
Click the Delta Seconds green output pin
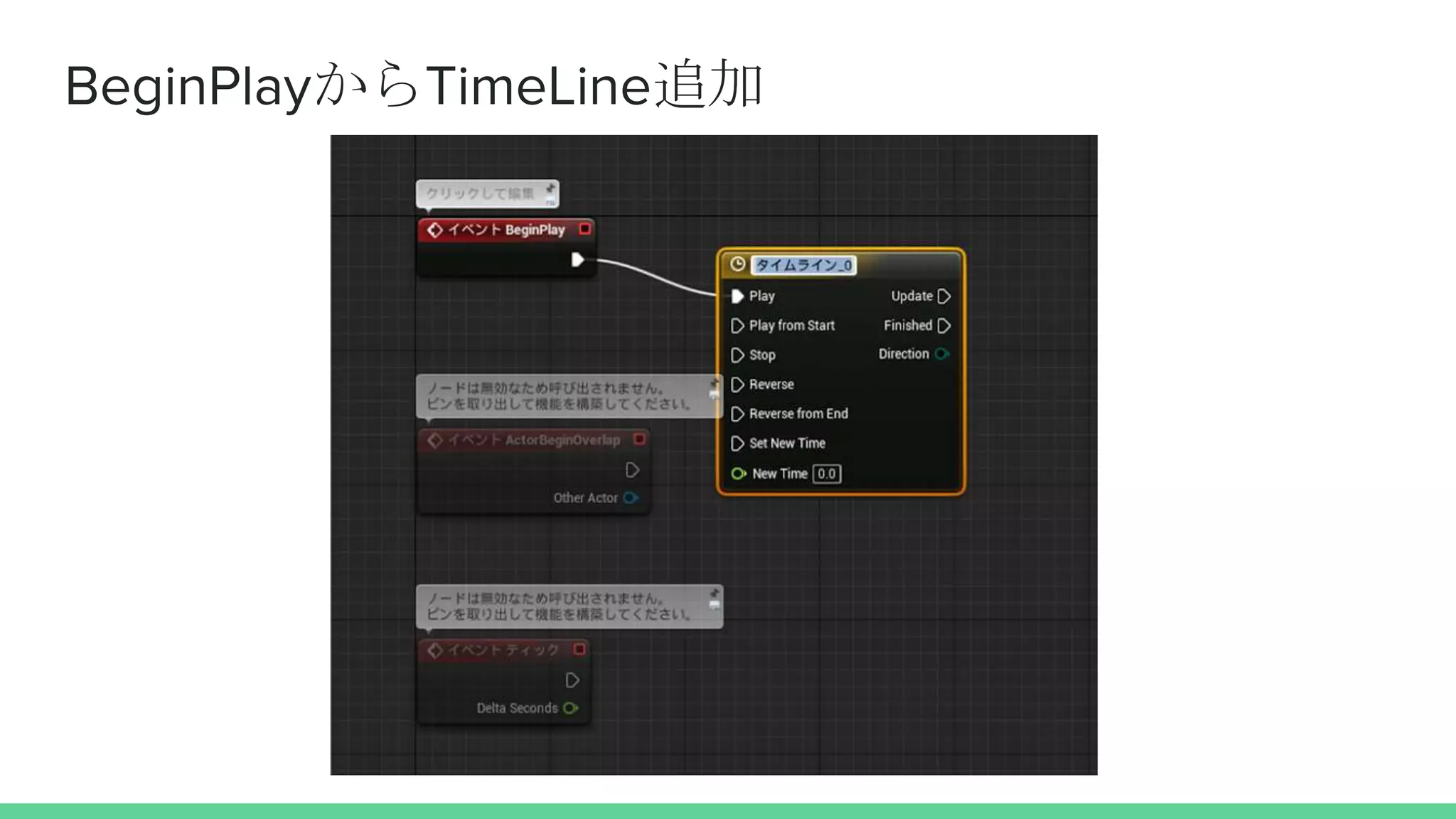click(570, 708)
